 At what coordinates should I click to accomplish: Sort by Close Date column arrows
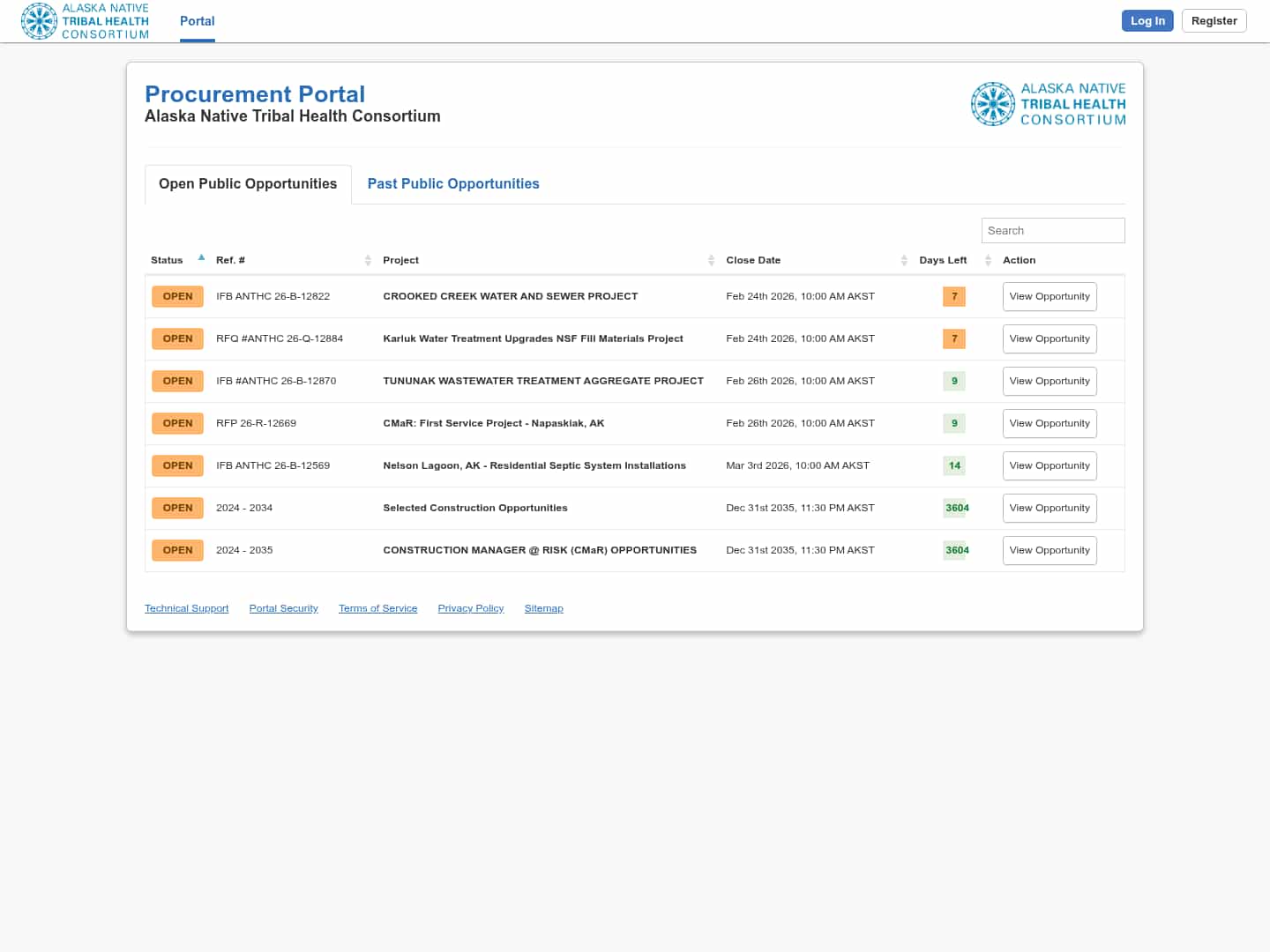[904, 260]
